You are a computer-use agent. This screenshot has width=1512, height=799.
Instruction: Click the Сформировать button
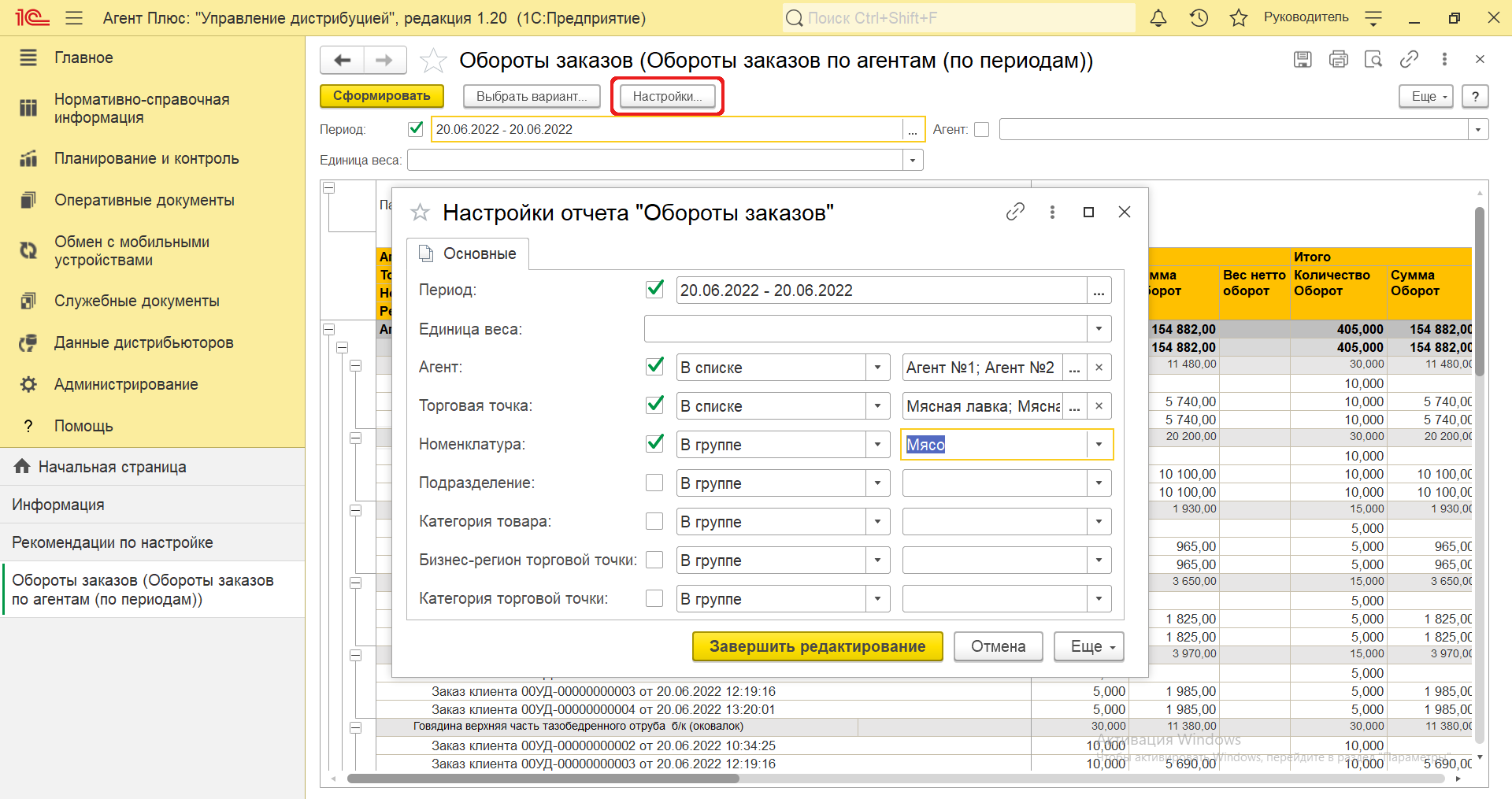click(382, 96)
